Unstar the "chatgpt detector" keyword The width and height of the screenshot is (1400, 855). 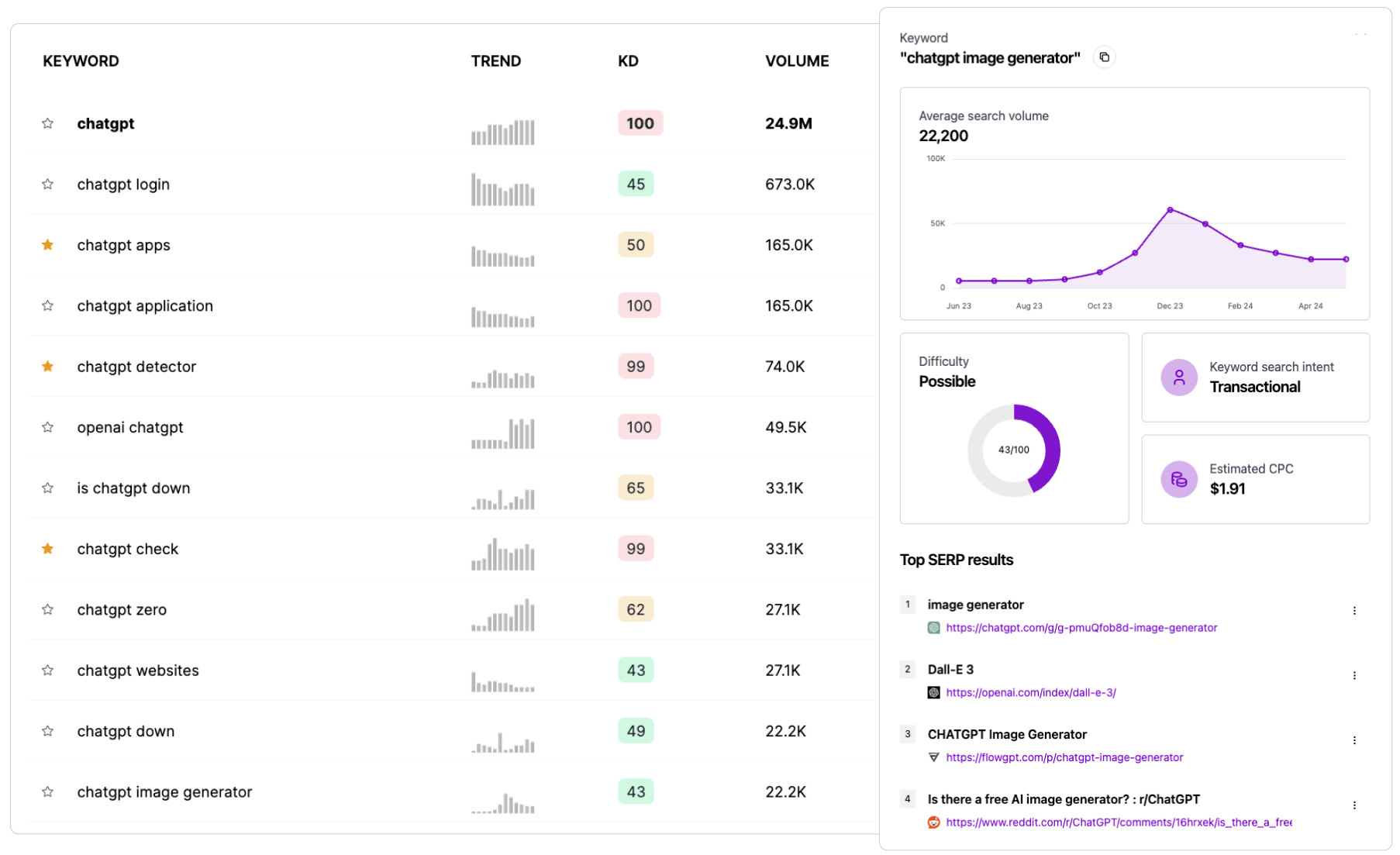47,366
